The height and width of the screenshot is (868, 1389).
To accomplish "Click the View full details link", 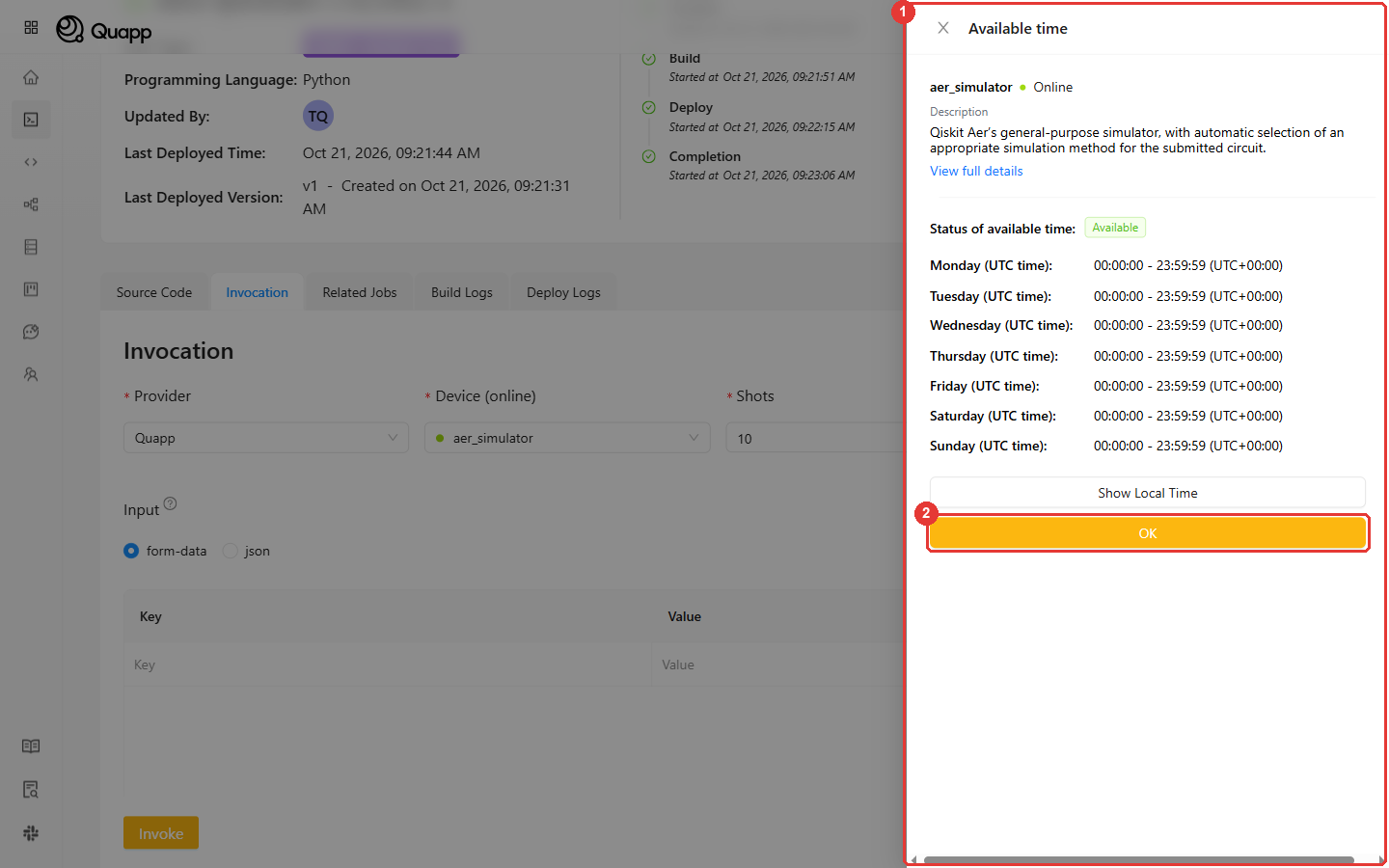I will tap(976, 171).
